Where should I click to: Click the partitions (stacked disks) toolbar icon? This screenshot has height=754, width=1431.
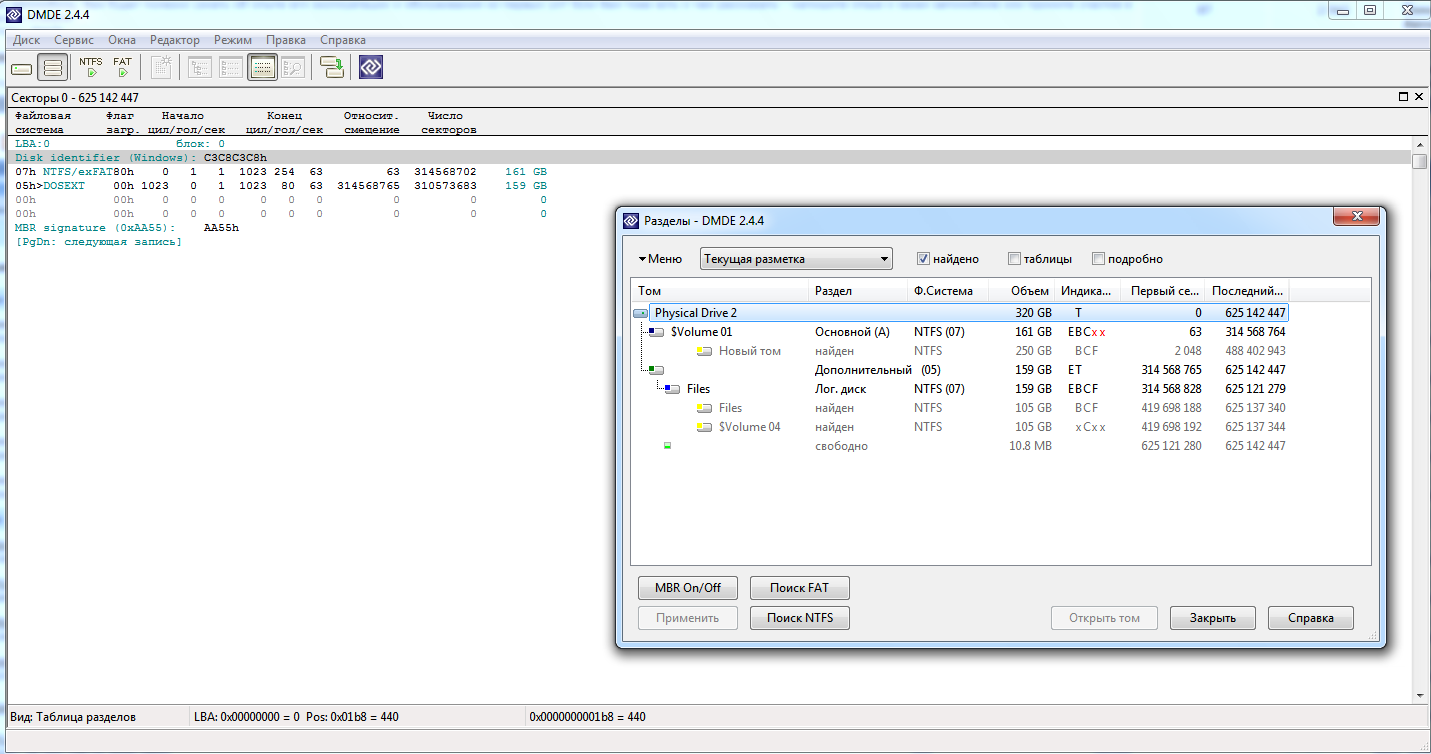click(x=53, y=68)
